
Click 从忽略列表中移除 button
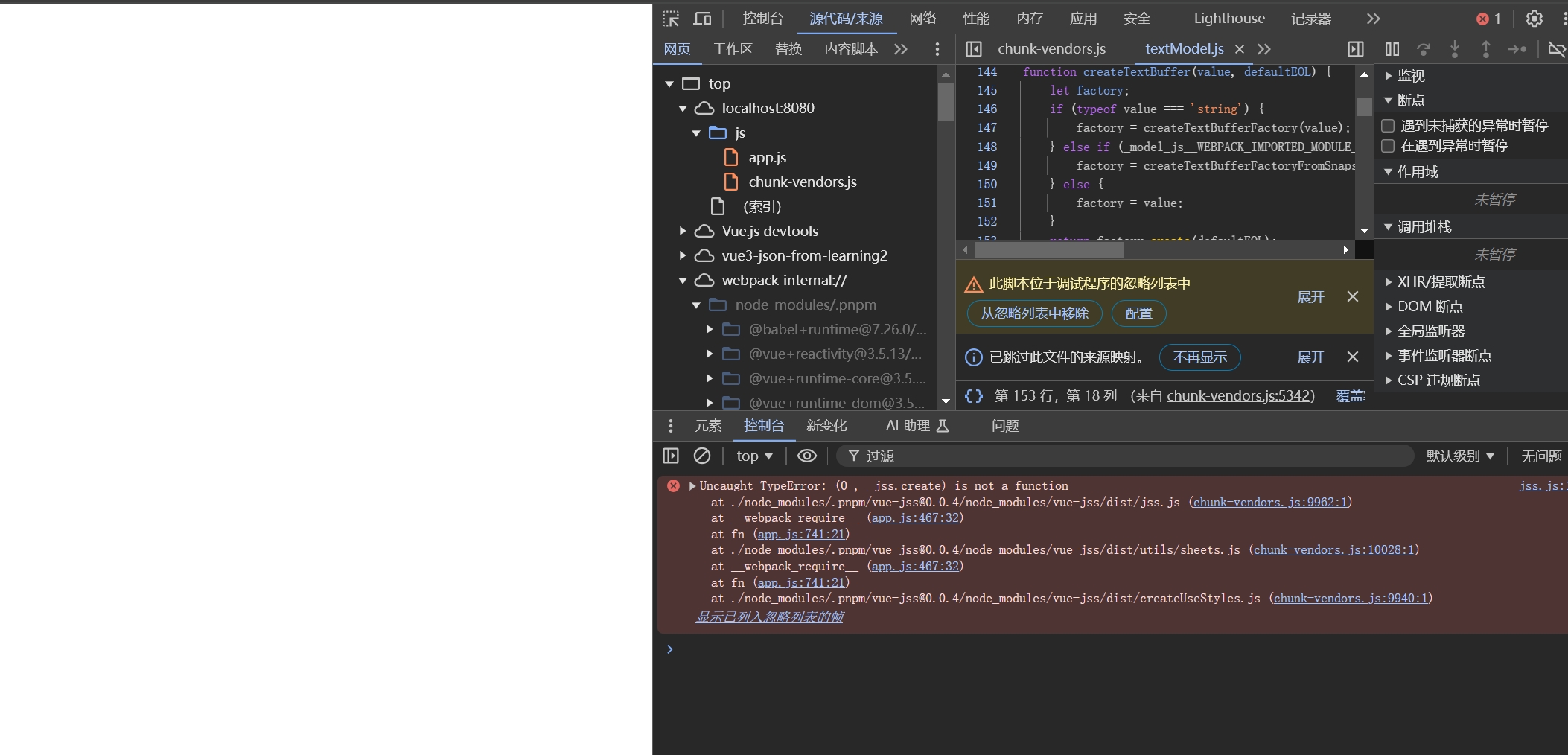click(x=1034, y=313)
